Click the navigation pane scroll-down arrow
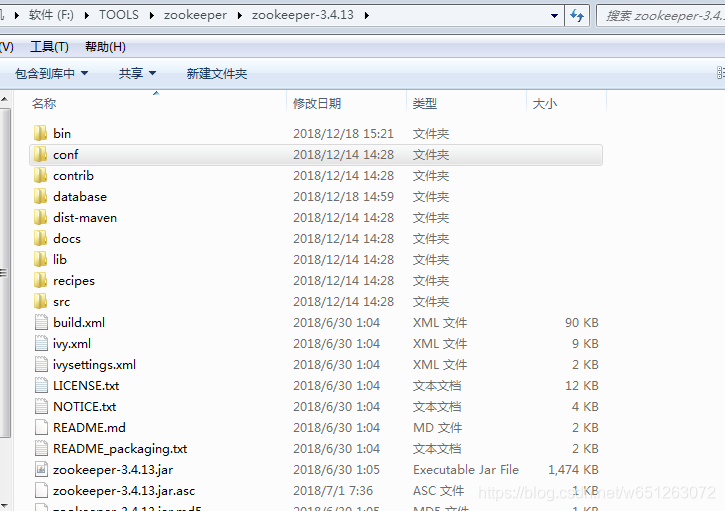The height and width of the screenshot is (511, 725). click(x=4, y=505)
